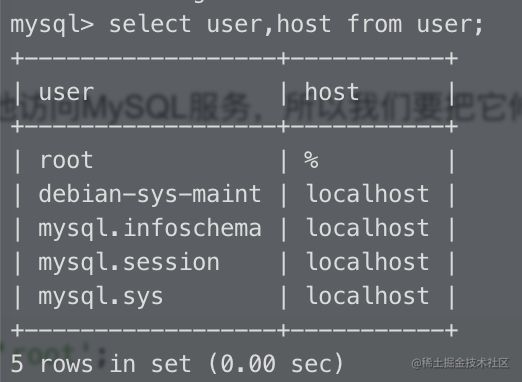Click the mysql> prompt text
522x382 pixels.
52,26
